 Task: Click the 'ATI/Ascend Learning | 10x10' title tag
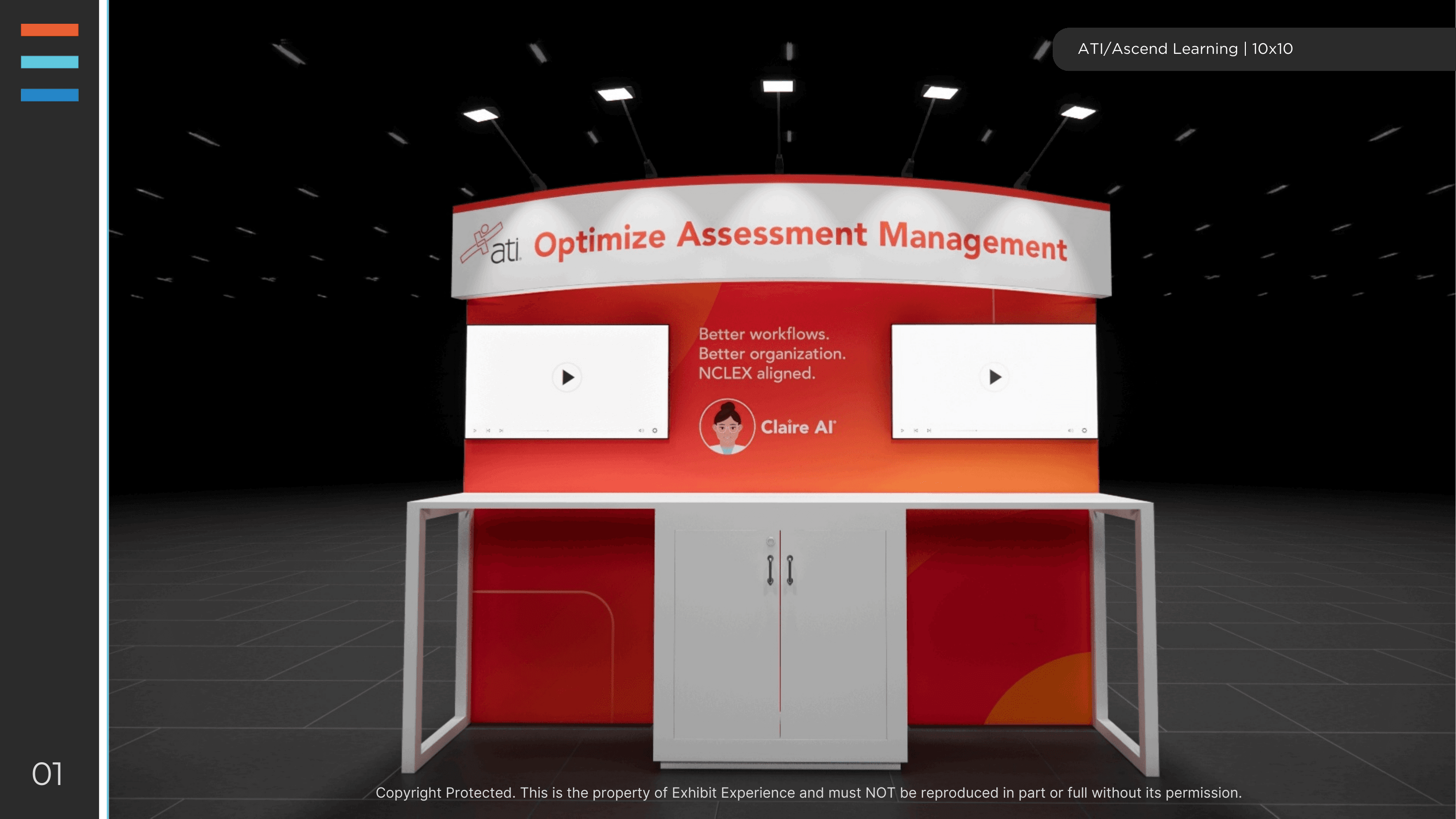pos(1185,49)
